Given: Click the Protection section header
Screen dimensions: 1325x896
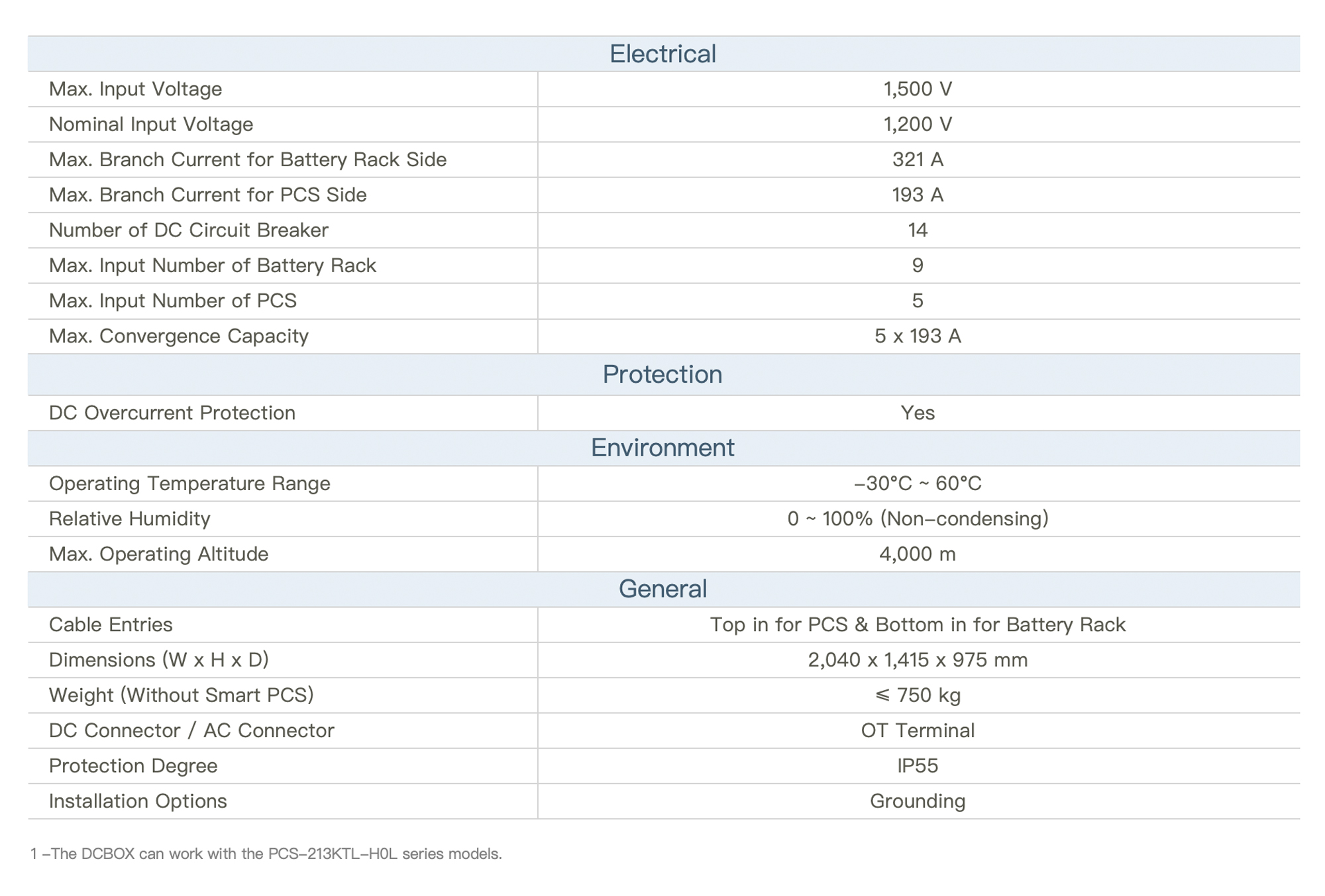Looking at the screenshot, I should pos(662,375).
